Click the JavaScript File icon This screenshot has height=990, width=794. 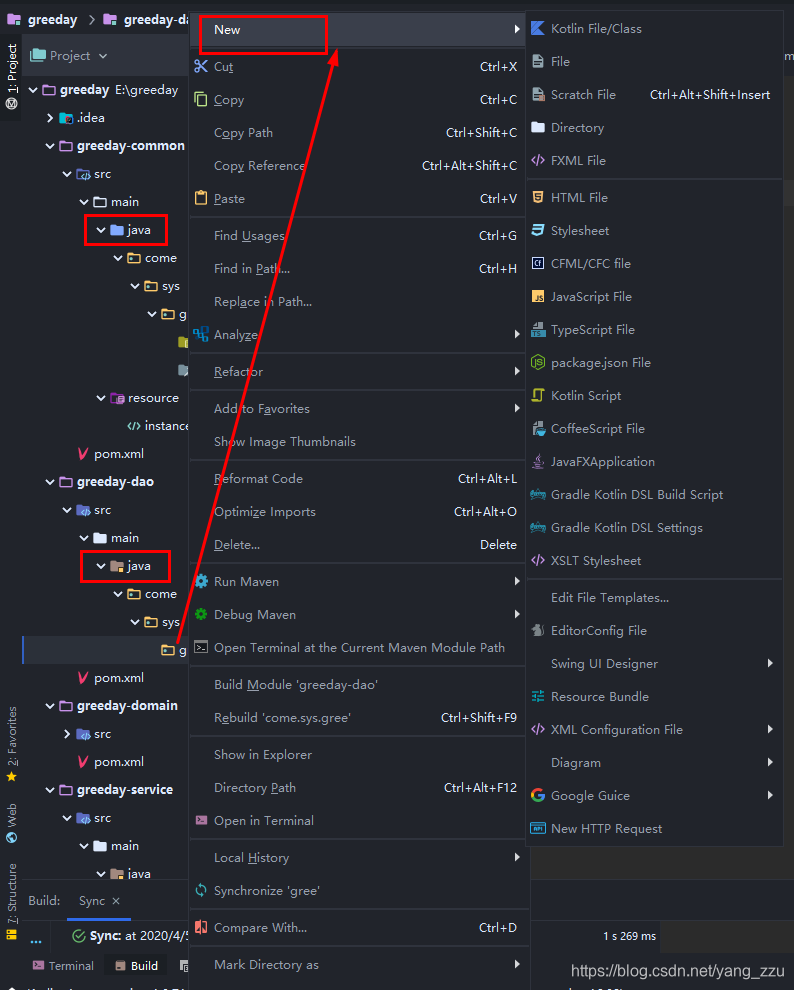[x=538, y=297]
